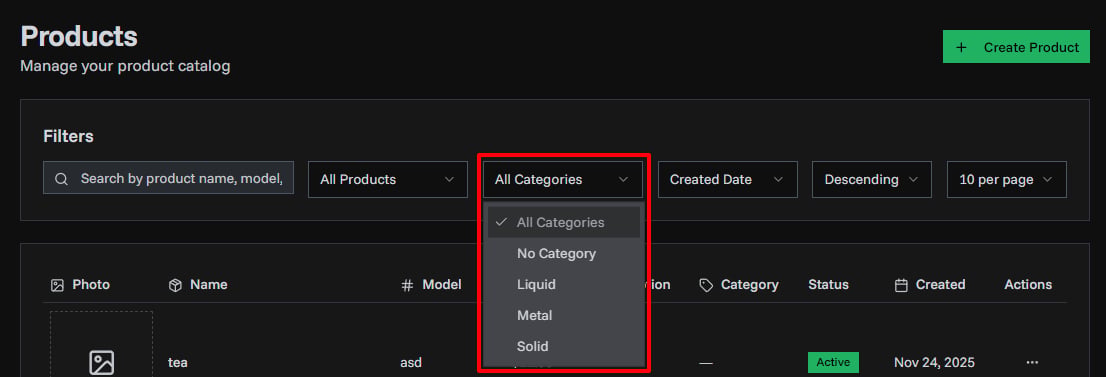Focus the product search input field

[168, 179]
